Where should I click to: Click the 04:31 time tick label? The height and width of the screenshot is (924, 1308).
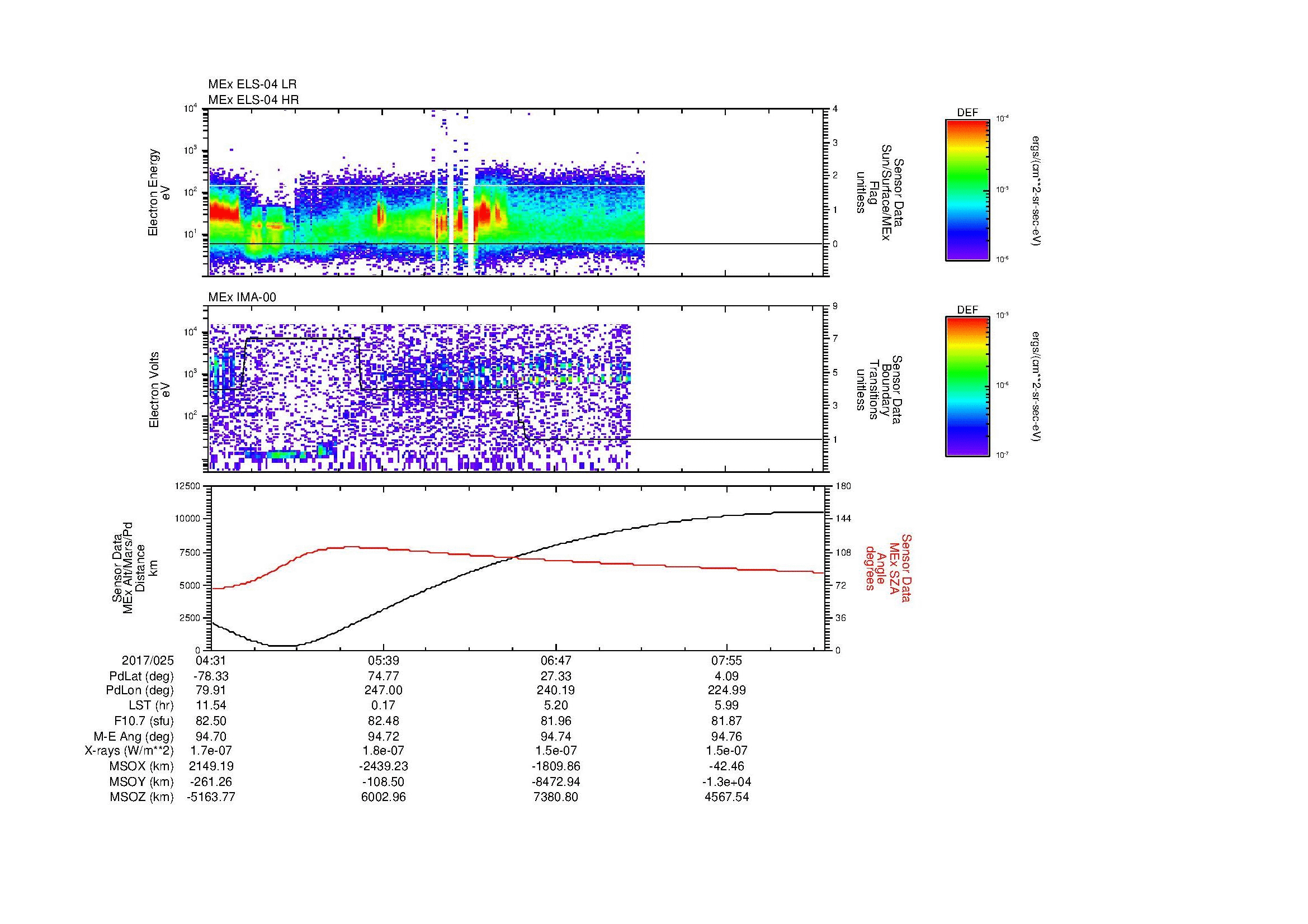[211, 661]
